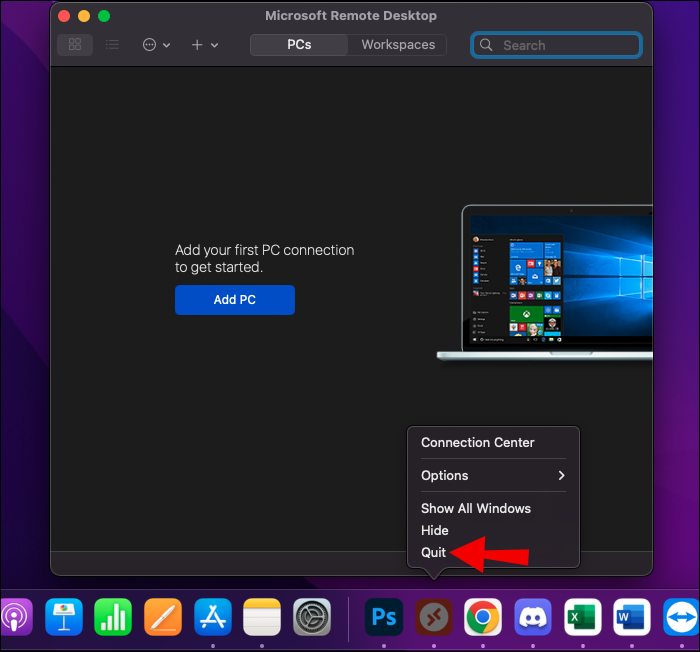This screenshot has height=652, width=700.
Task: Open Notes from the Dock
Action: point(262,617)
